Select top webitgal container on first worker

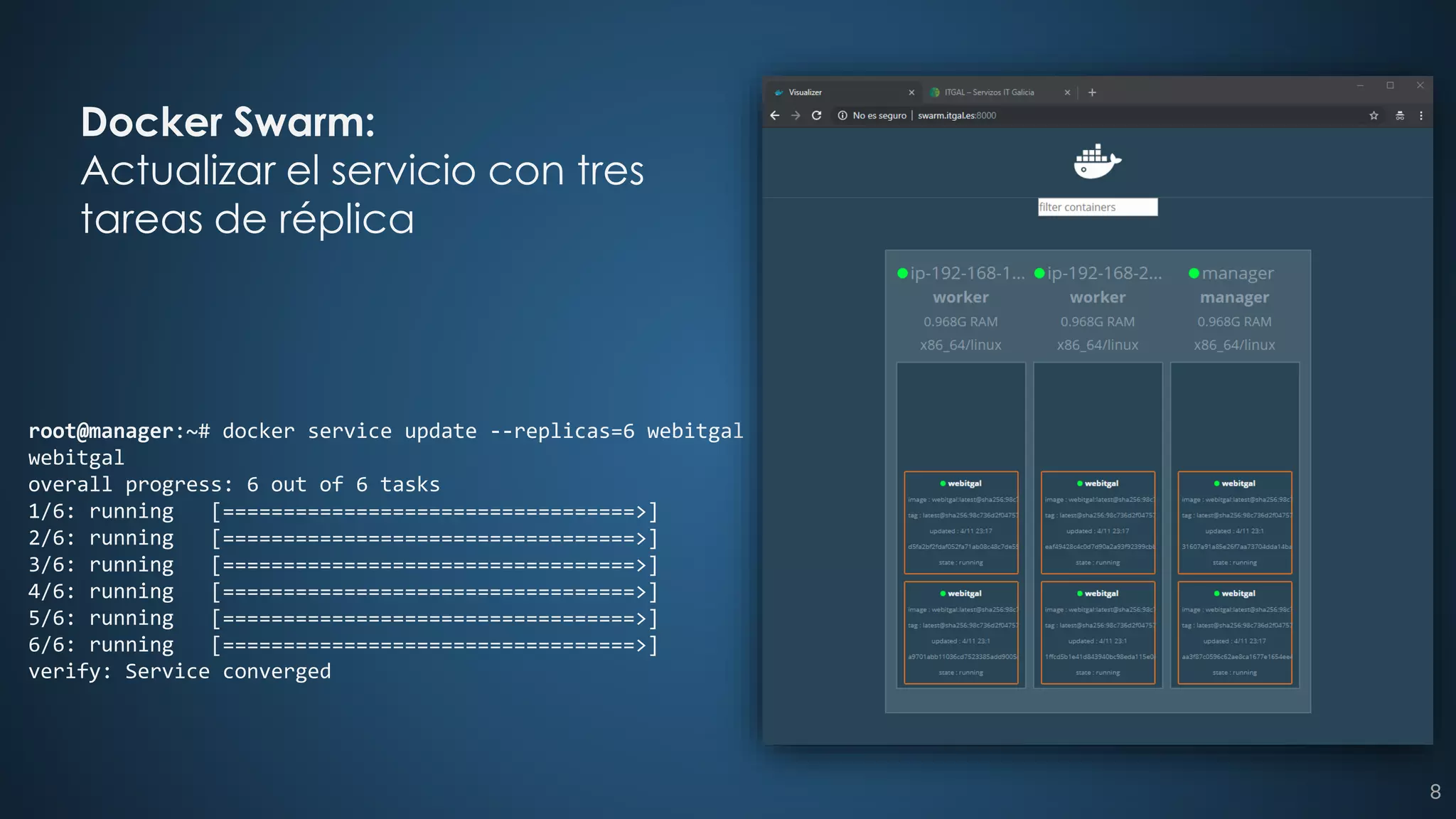point(961,523)
